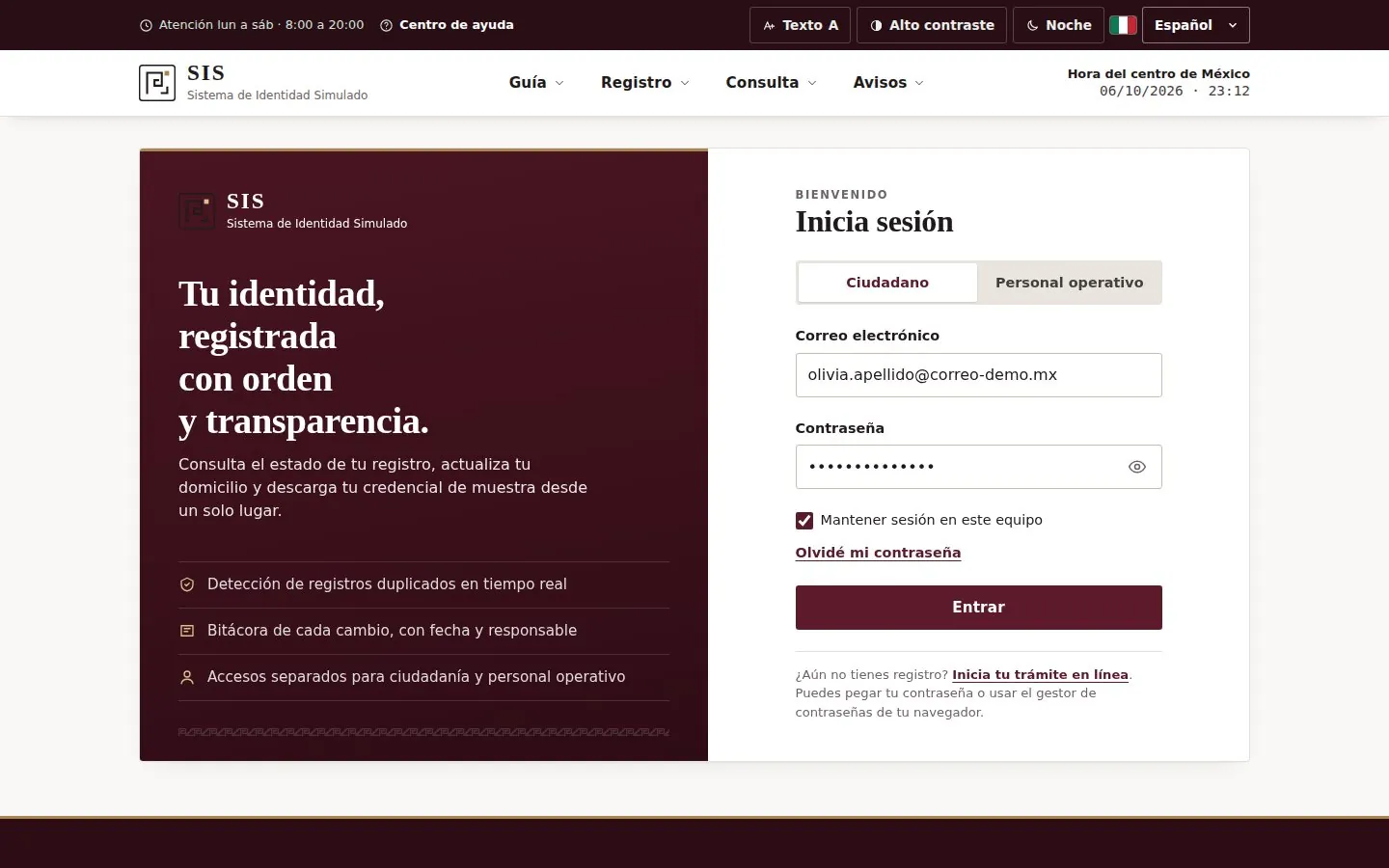Click the person icon for Accesos separados
This screenshot has width=1389, height=868.
(x=187, y=677)
